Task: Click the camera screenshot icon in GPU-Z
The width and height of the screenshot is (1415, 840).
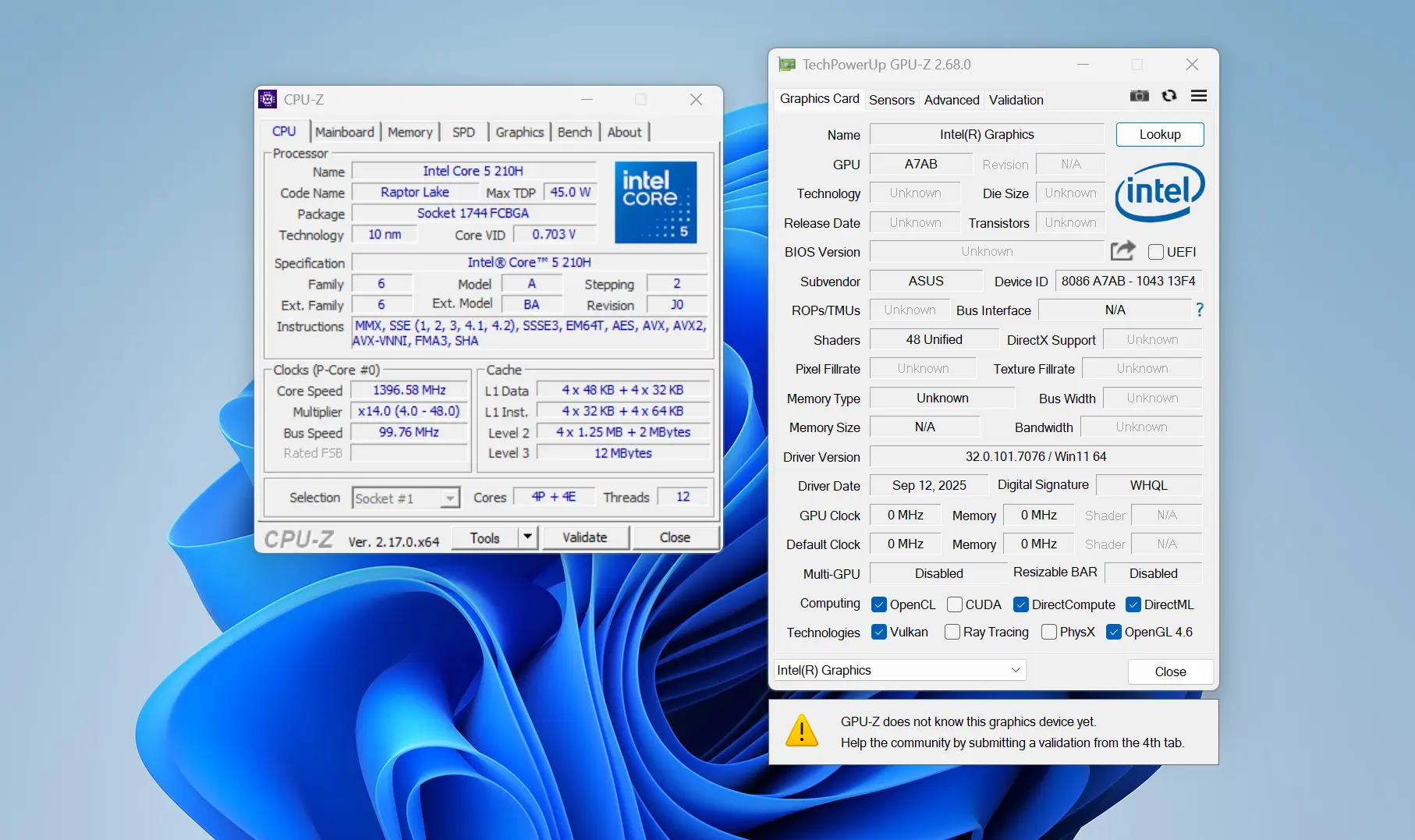Action: point(1139,95)
